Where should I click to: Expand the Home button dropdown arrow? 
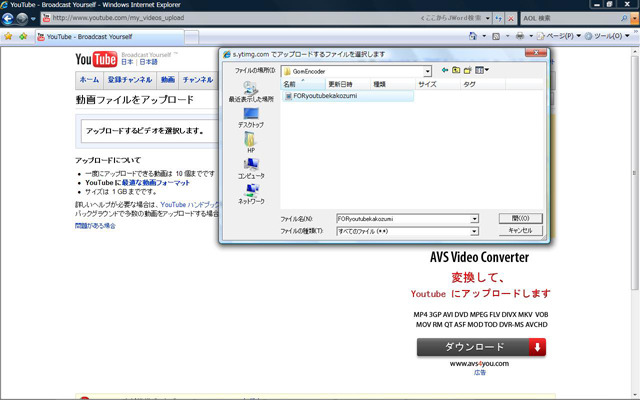pos(484,36)
